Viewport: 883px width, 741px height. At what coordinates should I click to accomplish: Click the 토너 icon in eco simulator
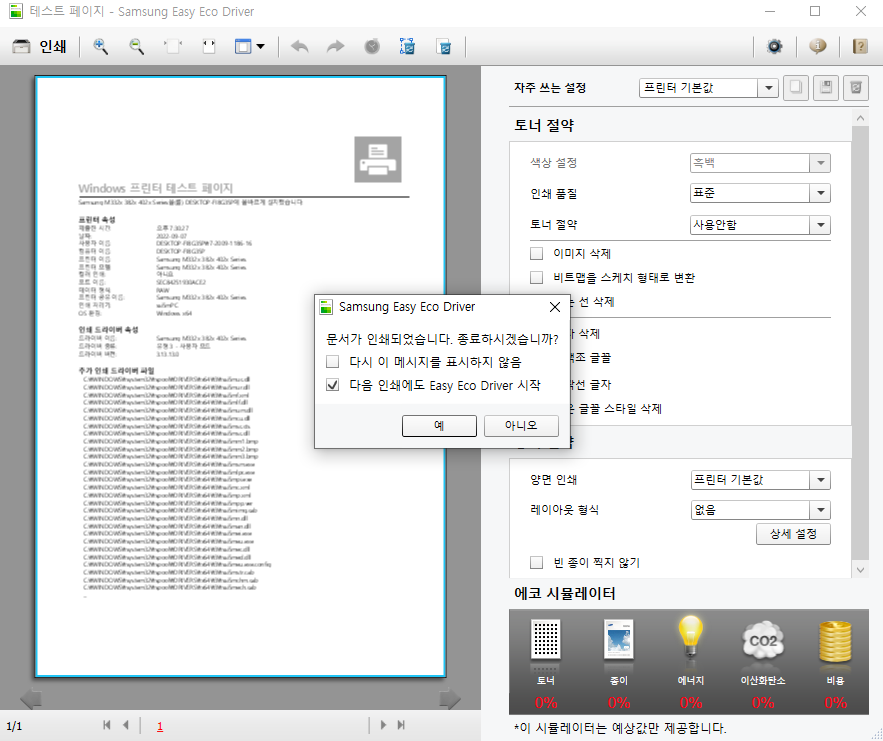coord(546,639)
